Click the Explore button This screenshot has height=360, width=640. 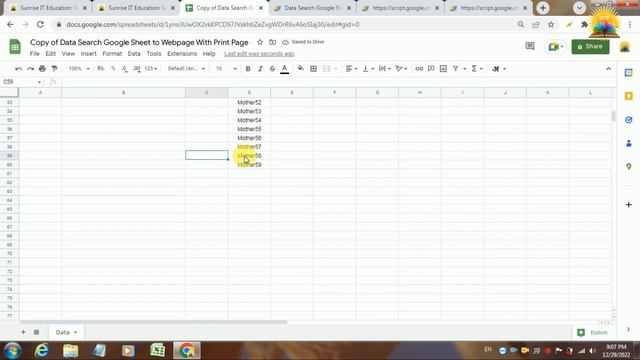coord(593,333)
